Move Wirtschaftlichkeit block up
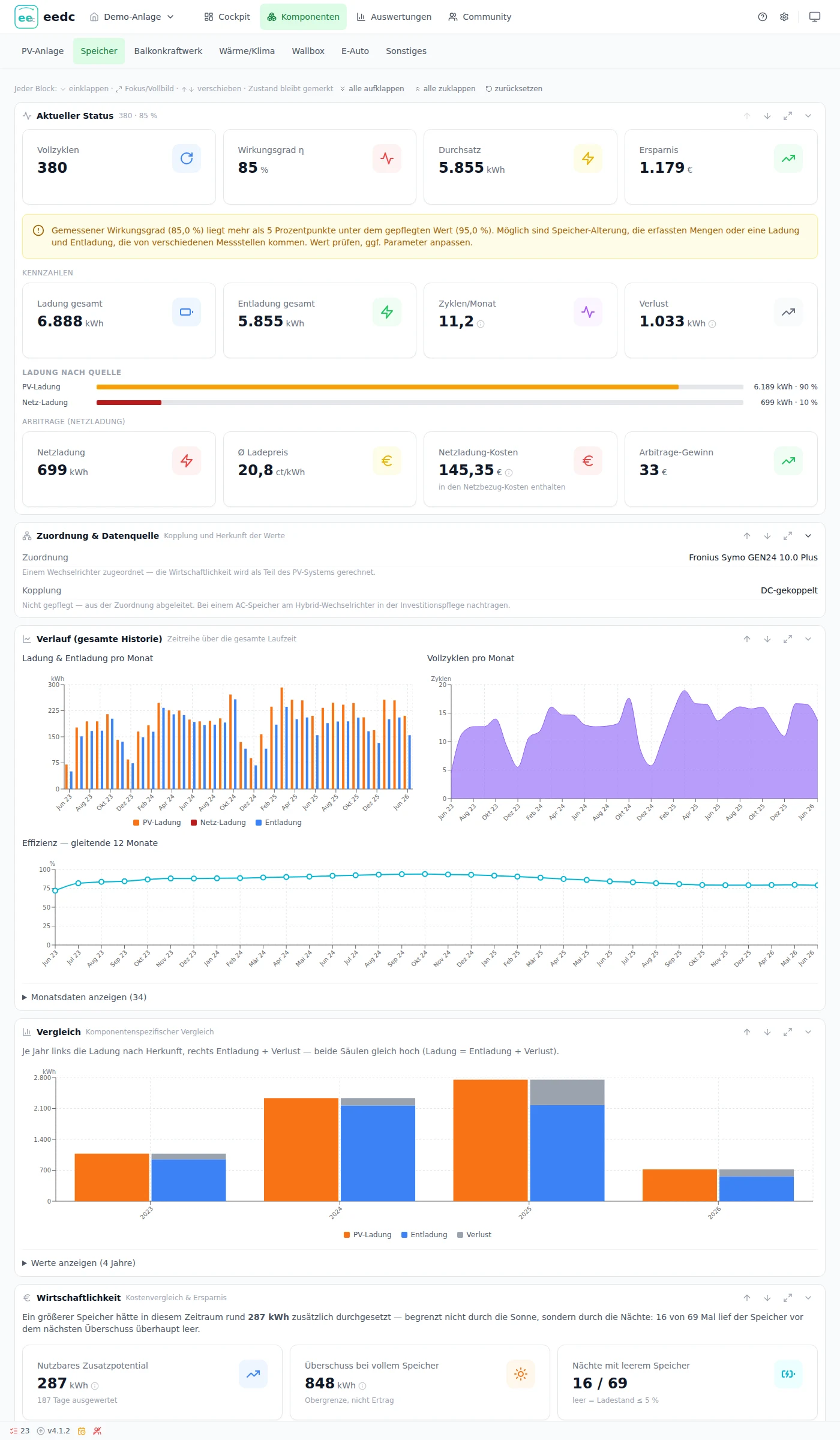Image resolution: width=840 pixels, height=1440 pixels. tap(747, 1298)
